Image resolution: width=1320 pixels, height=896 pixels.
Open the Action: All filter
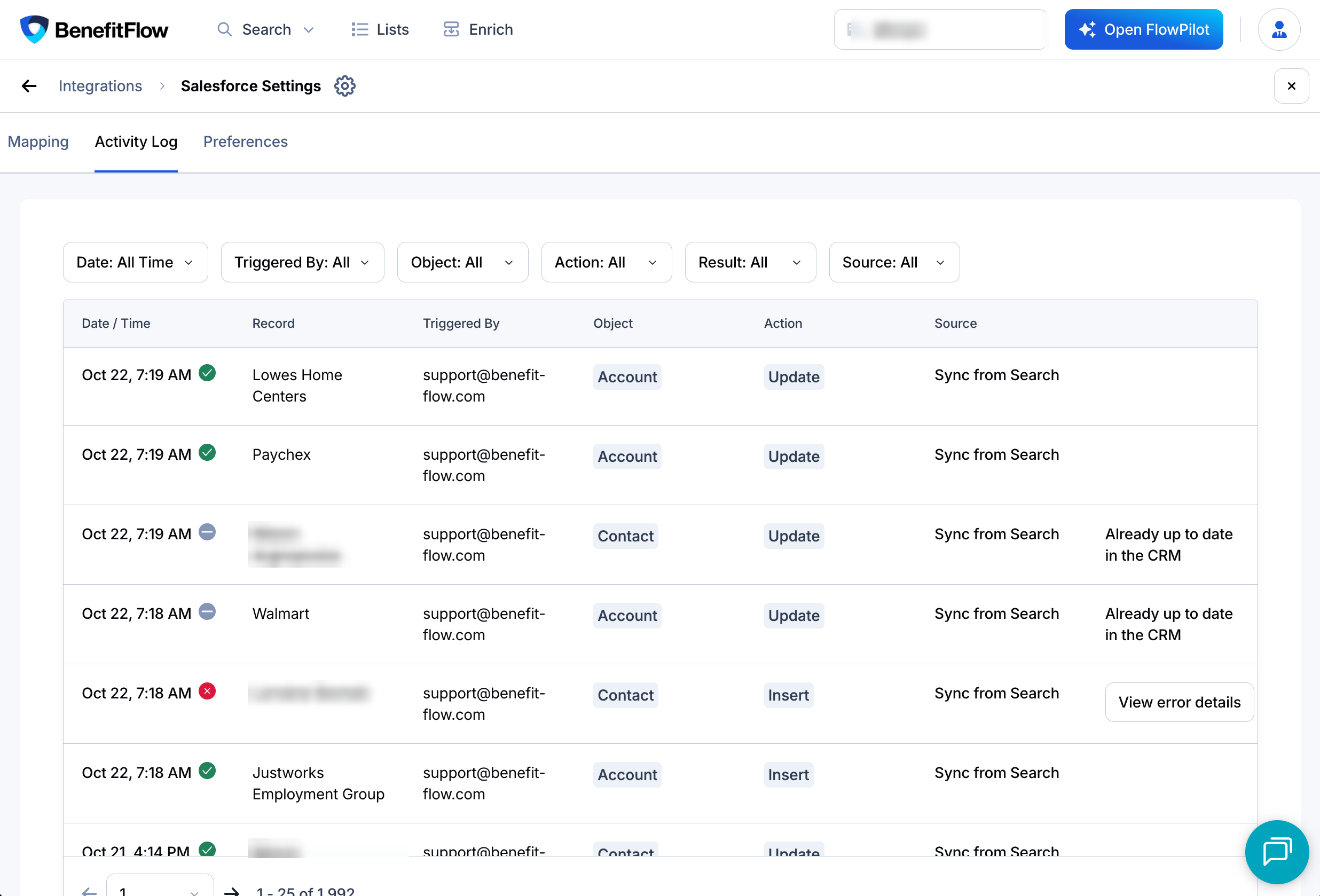tap(607, 262)
